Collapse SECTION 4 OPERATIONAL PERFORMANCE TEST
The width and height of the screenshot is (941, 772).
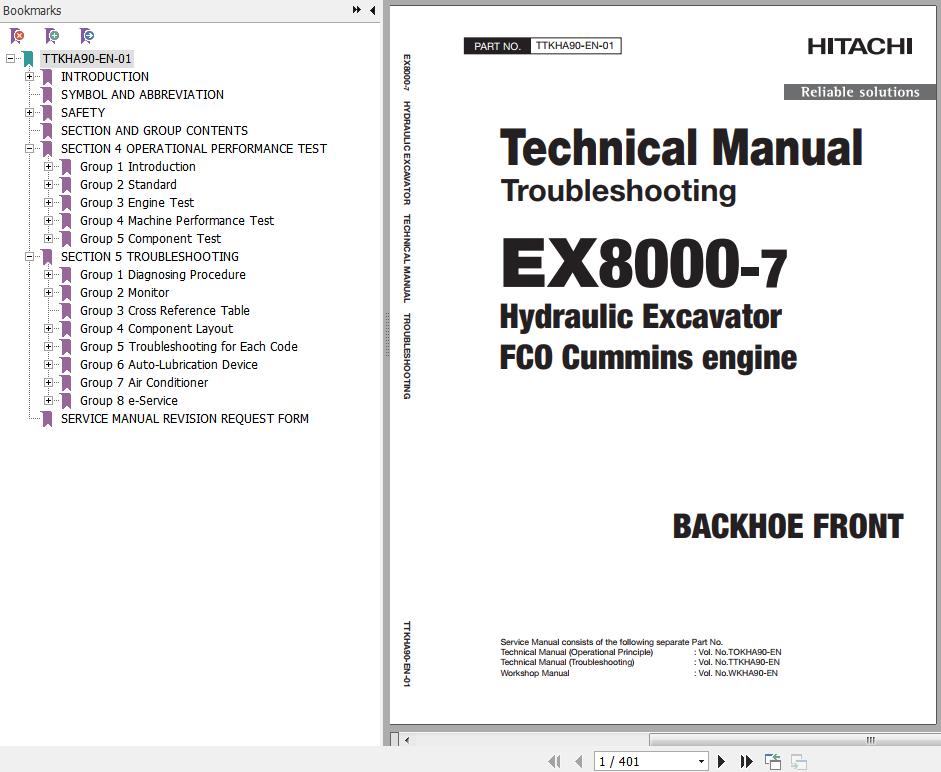click(29, 148)
